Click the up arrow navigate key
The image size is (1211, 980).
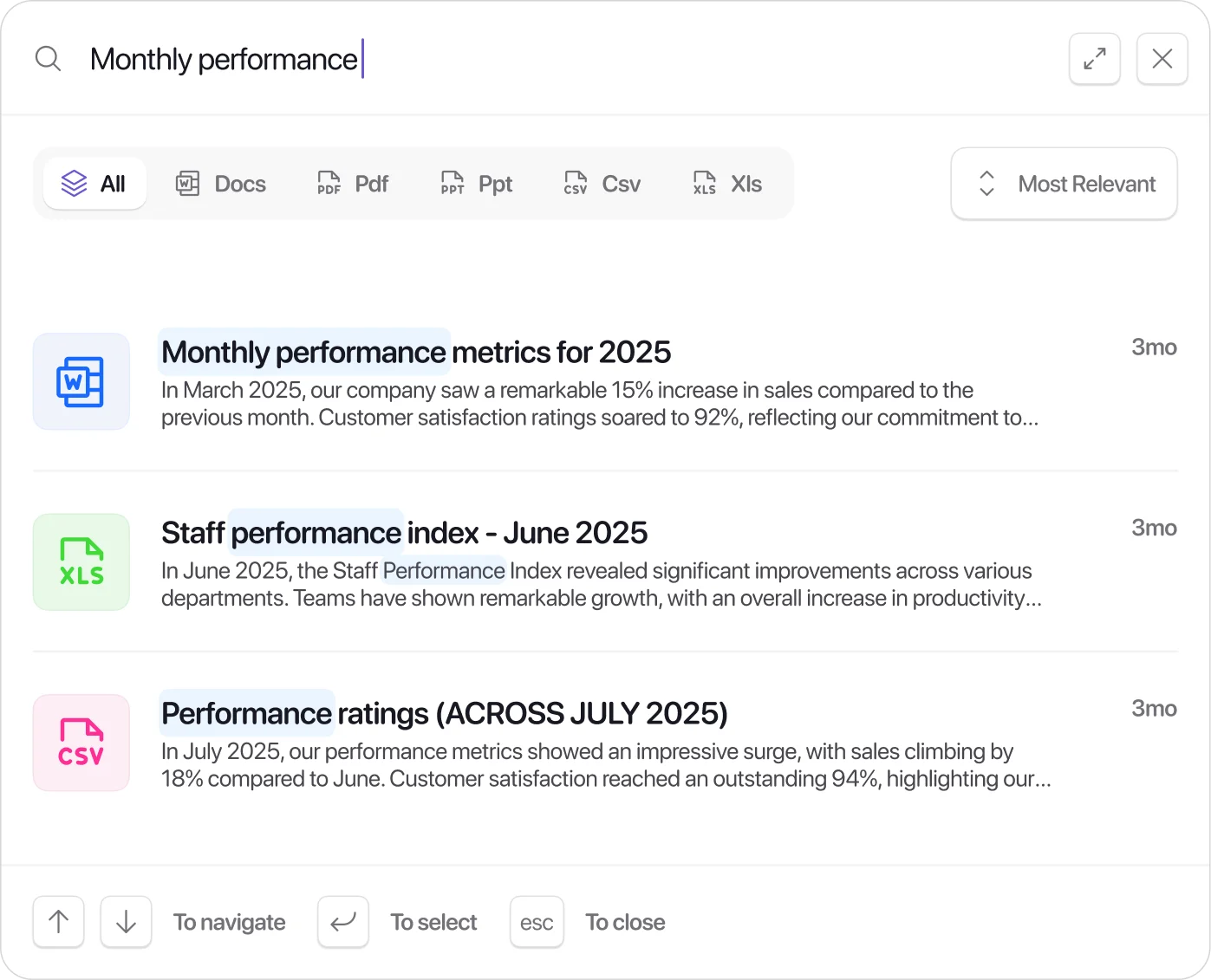59,922
